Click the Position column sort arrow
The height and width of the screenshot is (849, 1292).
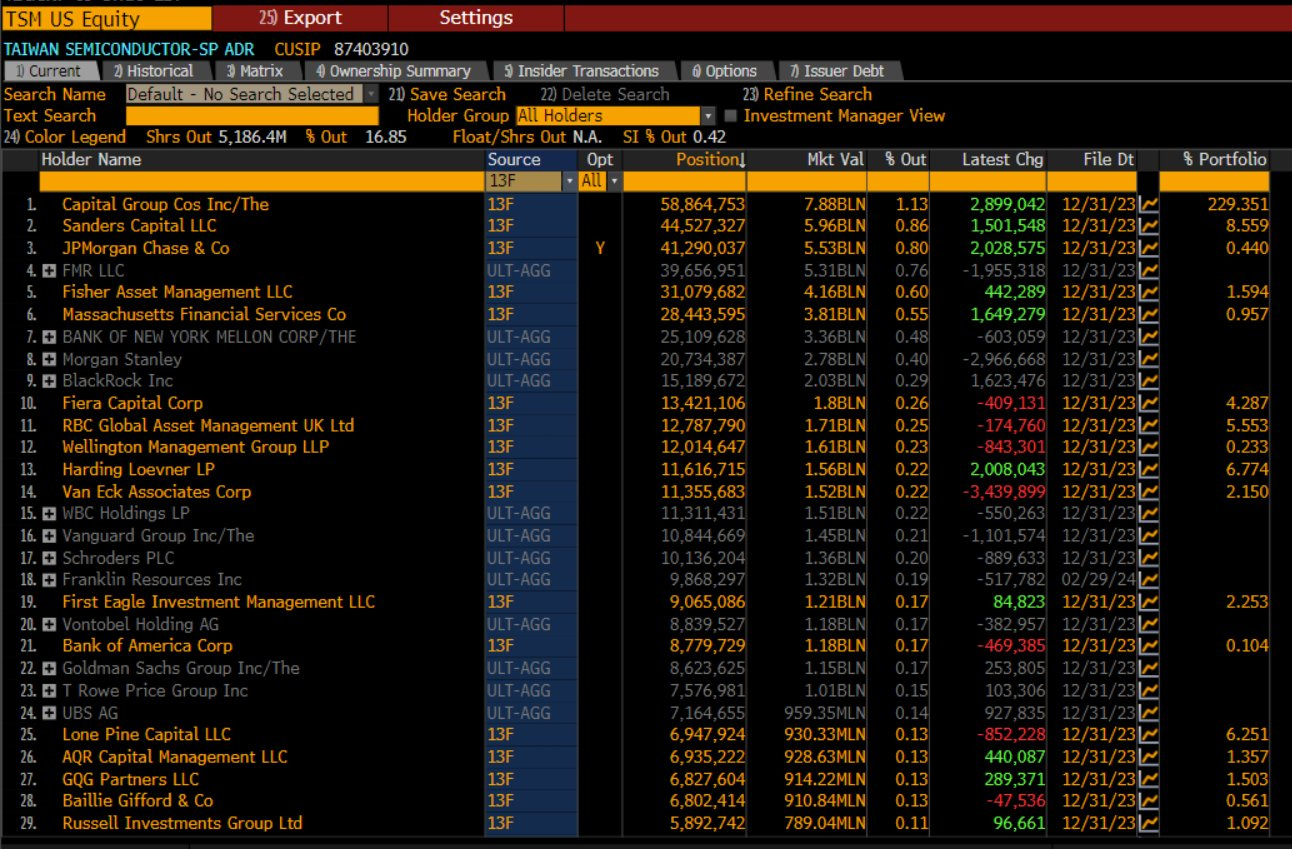point(740,159)
